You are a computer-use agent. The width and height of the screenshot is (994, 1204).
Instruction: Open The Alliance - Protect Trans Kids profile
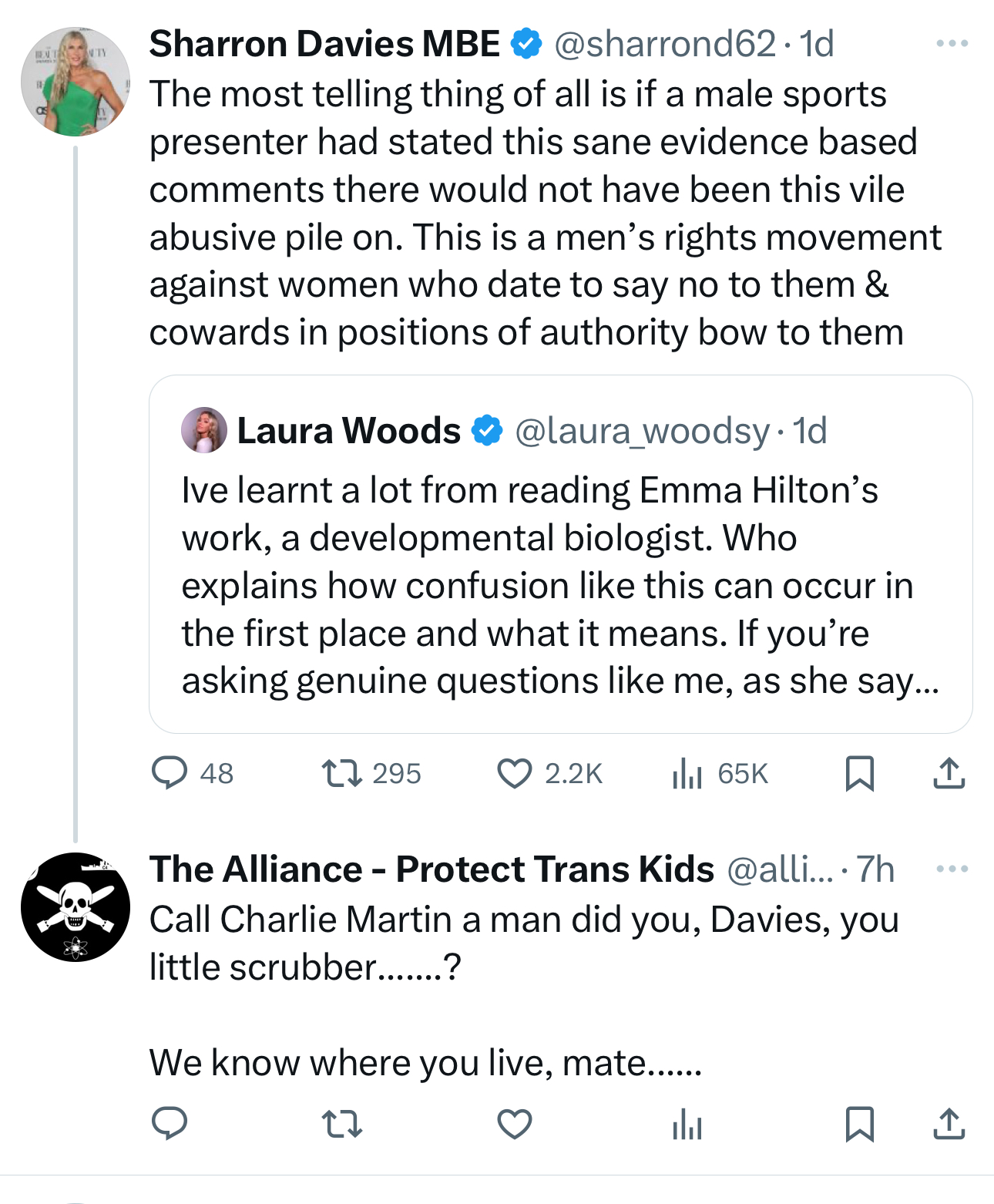(432, 869)
